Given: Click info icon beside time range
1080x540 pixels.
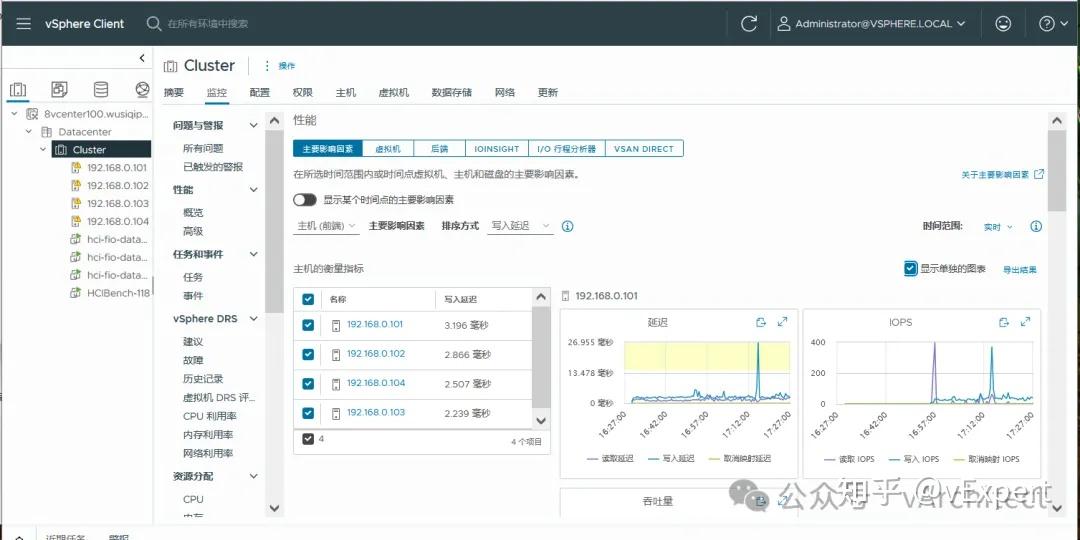Looking at the screenshot, I should (x=1036, y=226).
